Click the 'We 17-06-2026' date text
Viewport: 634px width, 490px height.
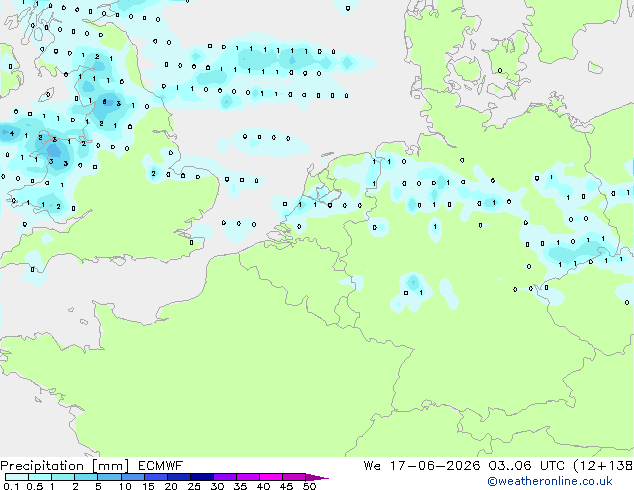tap(422, 466)
